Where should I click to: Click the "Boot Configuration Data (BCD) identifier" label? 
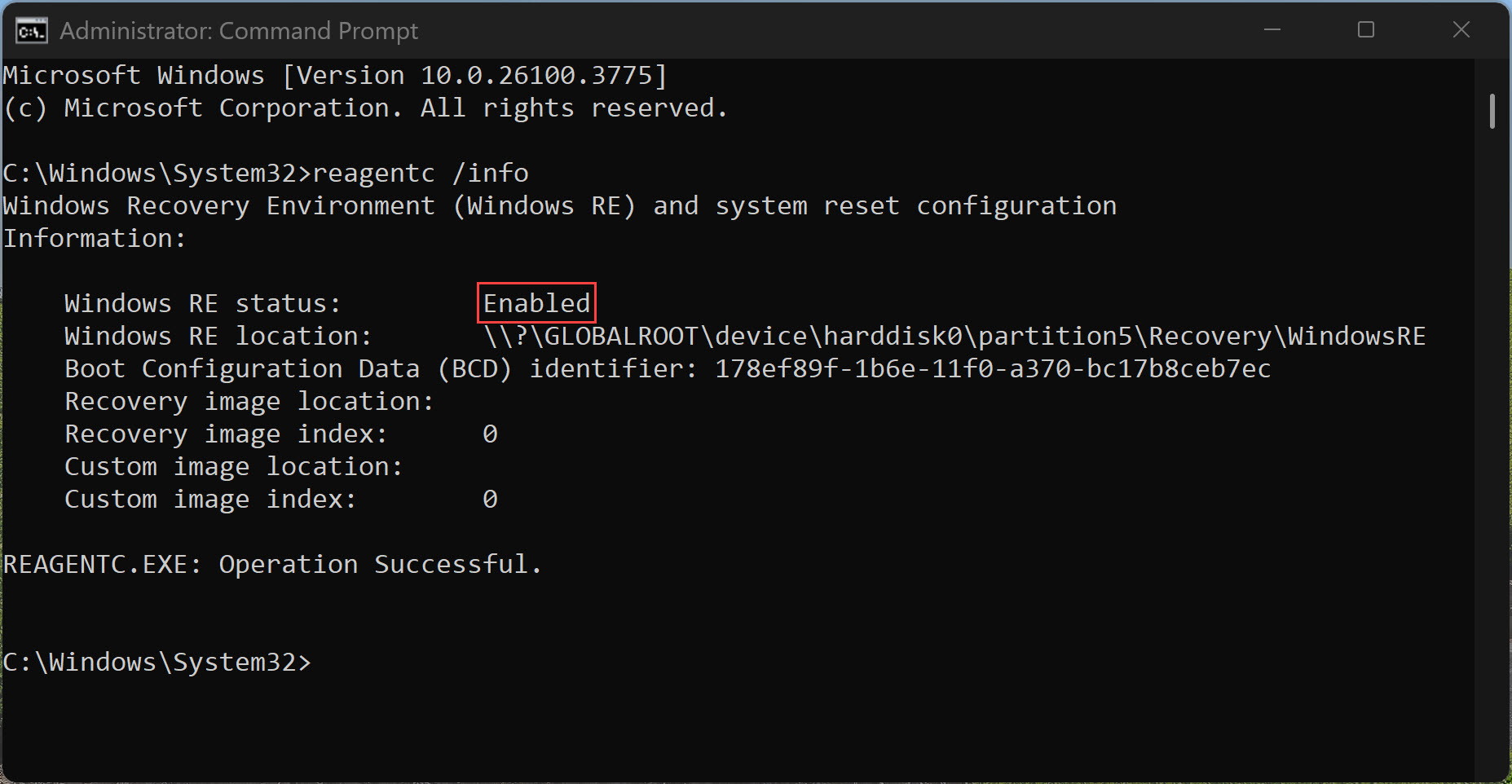(381, 368)
